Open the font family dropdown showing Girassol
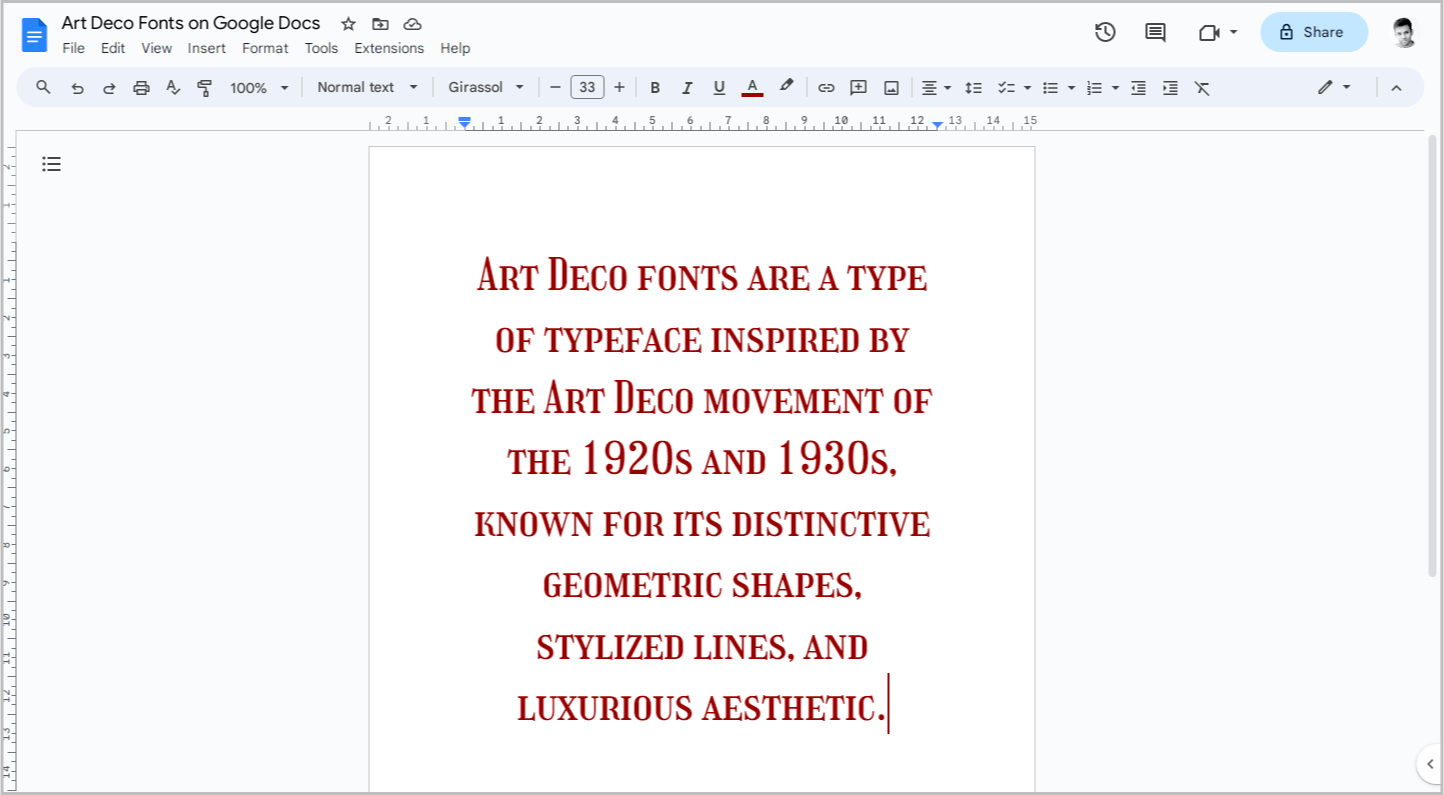This screenshot has width=1444, height=795. click(x=486, y=87)
